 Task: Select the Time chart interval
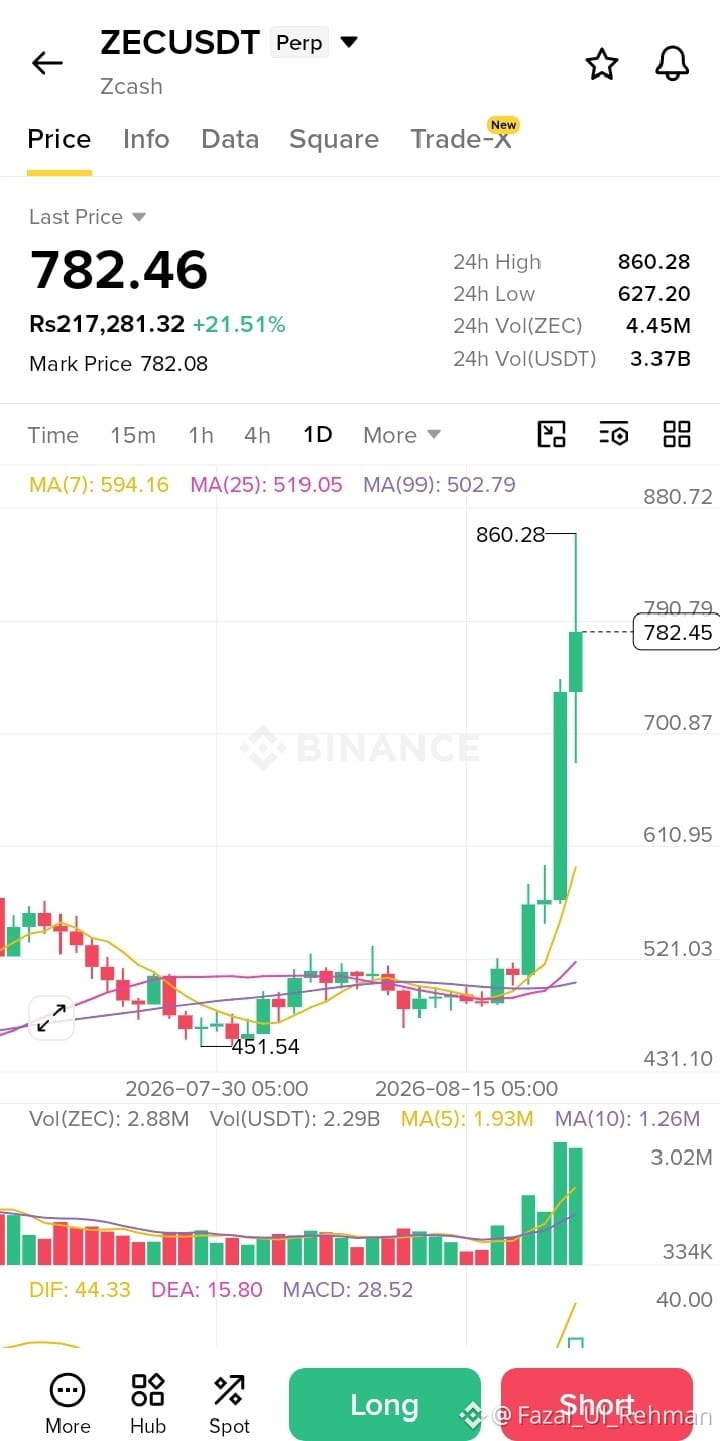pos(53,435)
